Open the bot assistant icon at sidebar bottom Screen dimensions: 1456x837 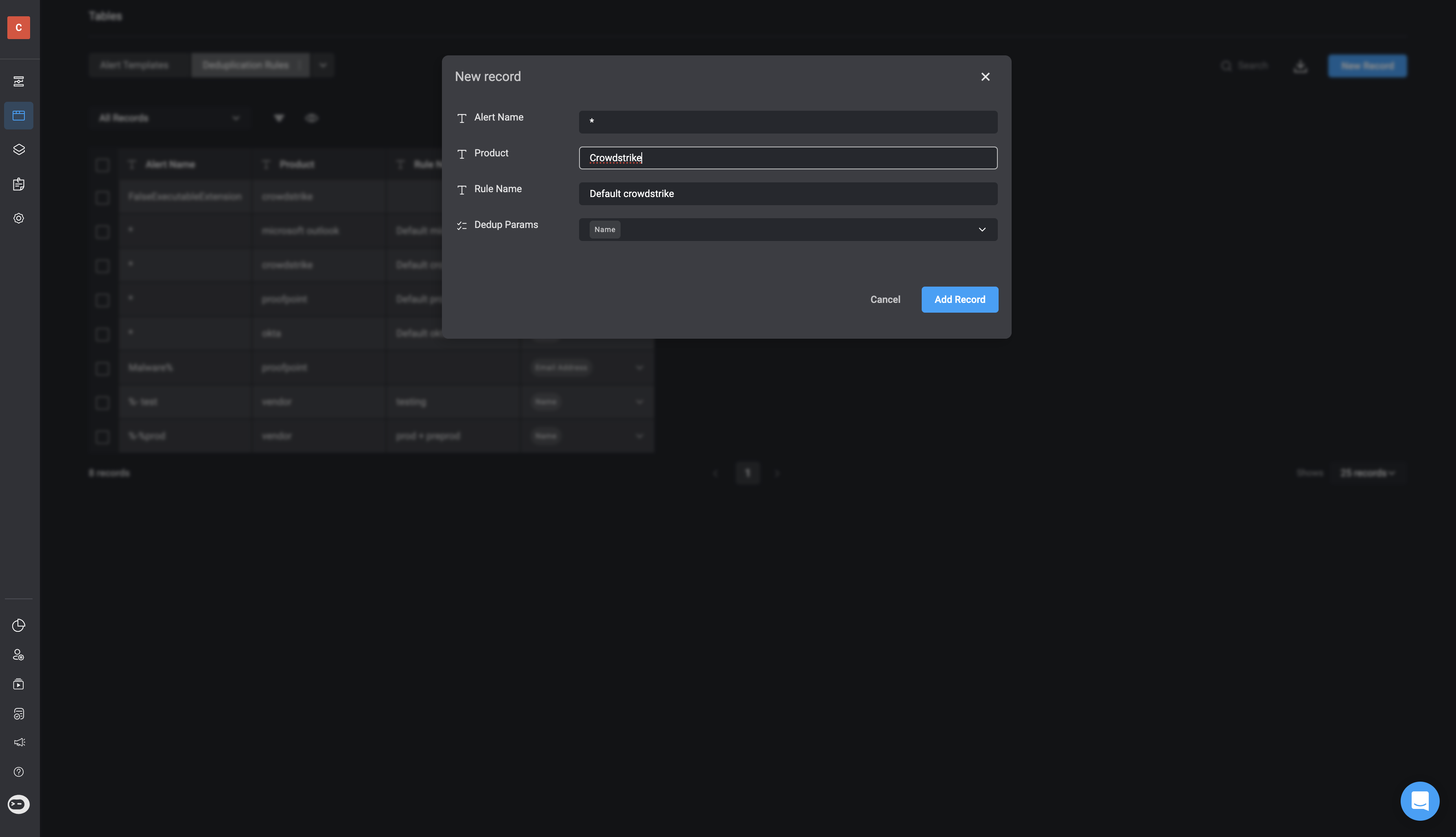coord(18,804)
